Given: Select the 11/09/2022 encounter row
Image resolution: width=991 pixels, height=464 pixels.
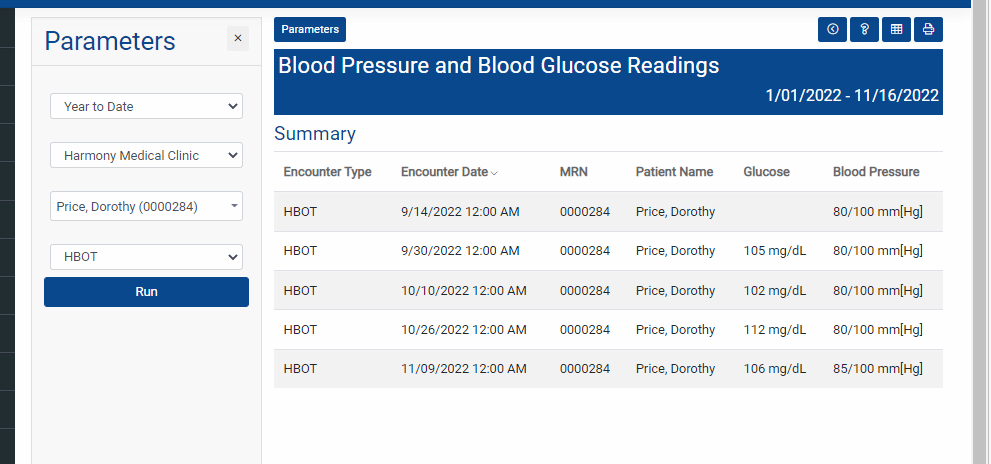Looking at the screenshot, I should pyautogui.click(x=608, y=369).
